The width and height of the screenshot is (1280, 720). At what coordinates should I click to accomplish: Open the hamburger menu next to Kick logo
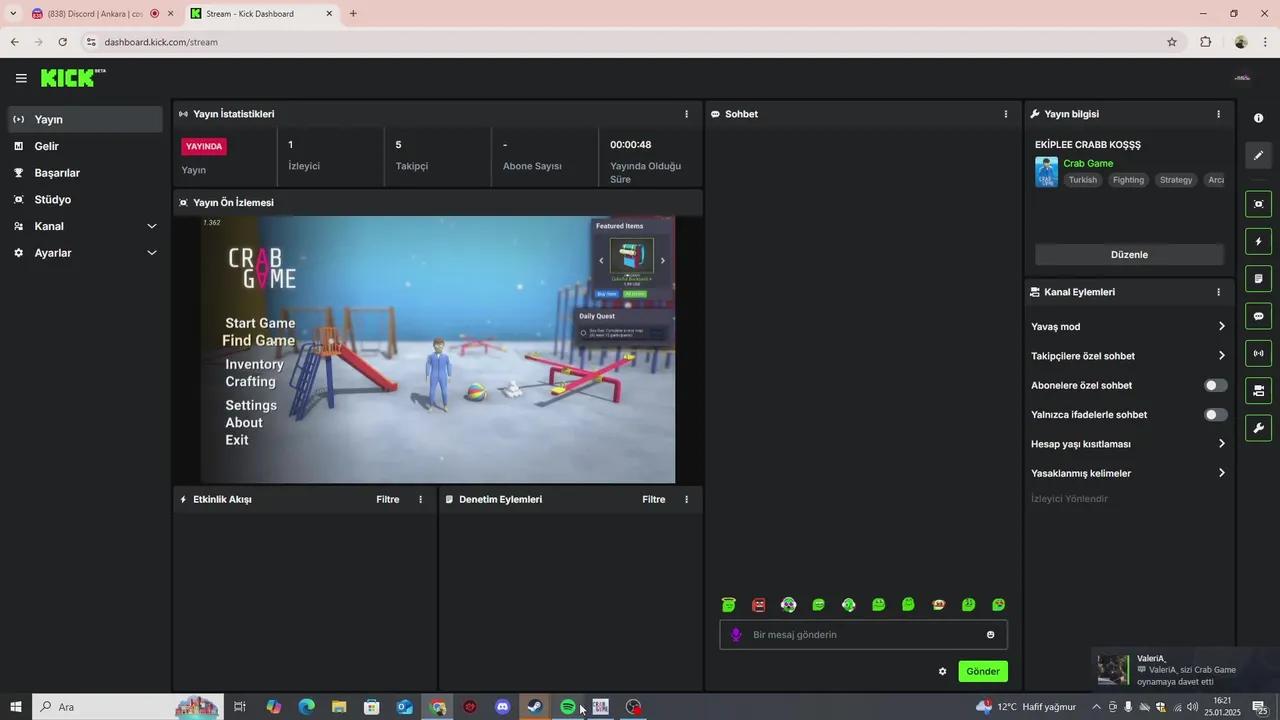pyautogui.click(x=21, y=78)
